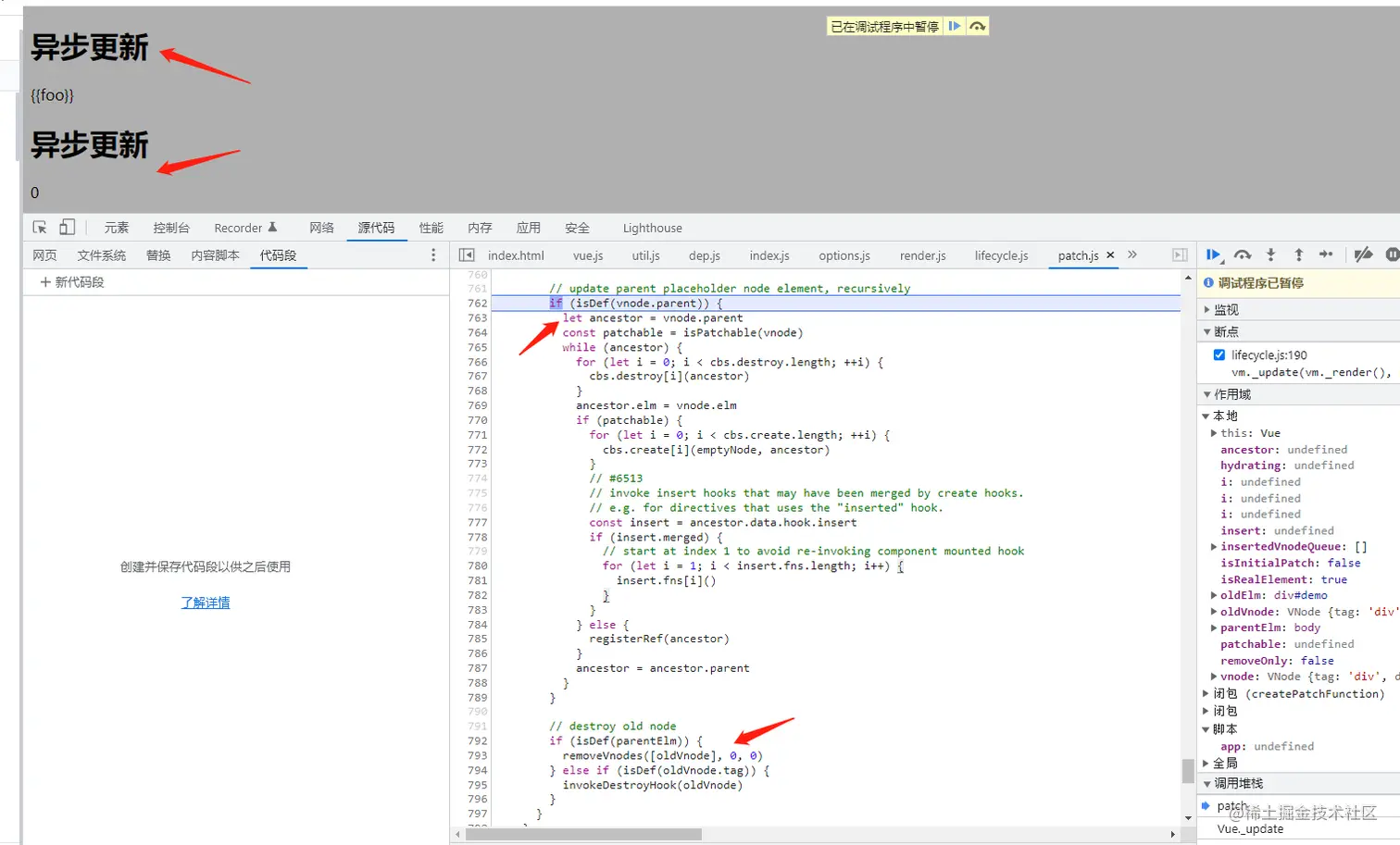Open the 内存 Memory tab
Image resolution: width=1400 pixels, height=845 pixels.
tap(480, 228)
